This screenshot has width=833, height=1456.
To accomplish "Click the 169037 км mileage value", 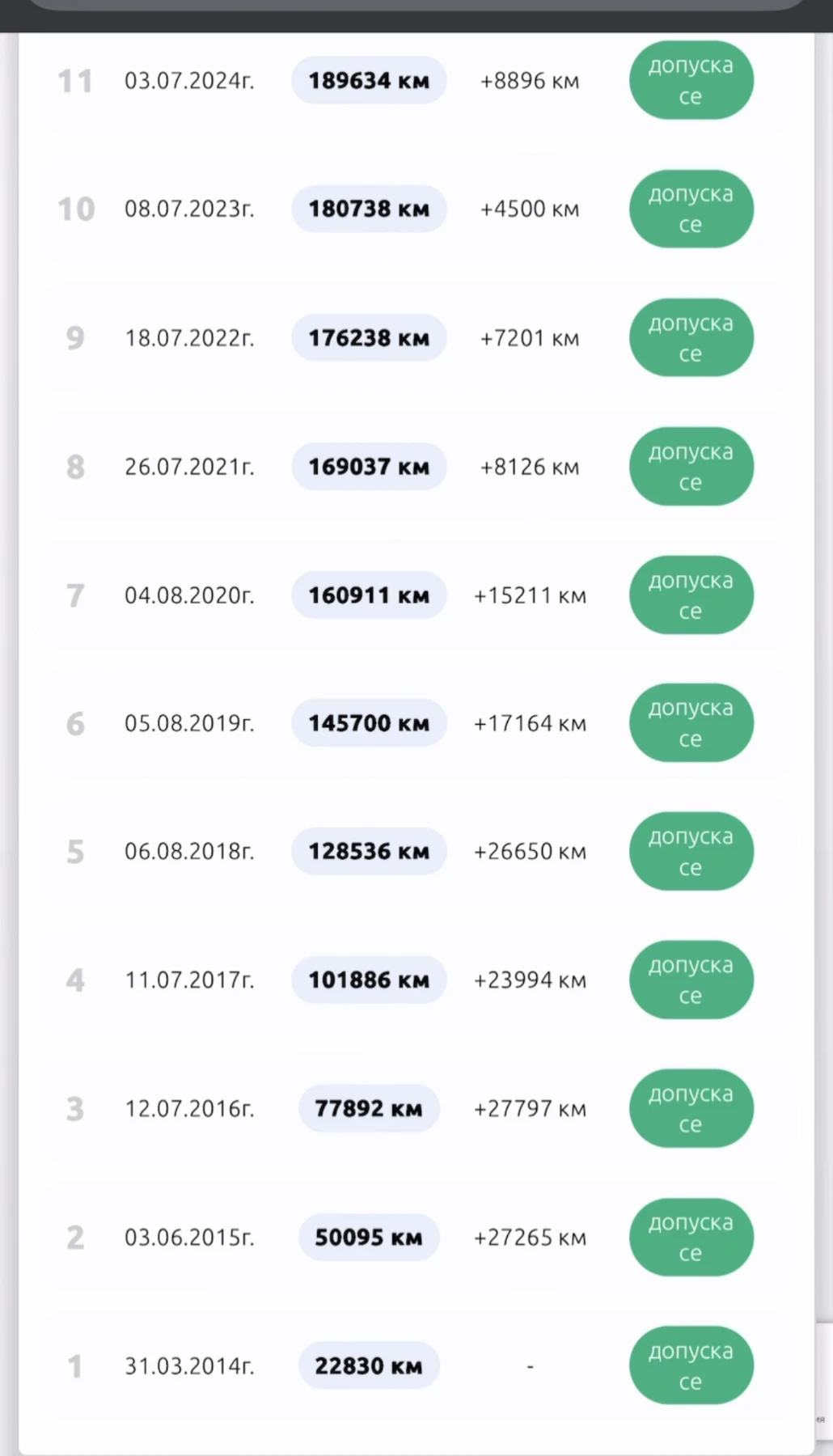I will click(x=369, y=466).
